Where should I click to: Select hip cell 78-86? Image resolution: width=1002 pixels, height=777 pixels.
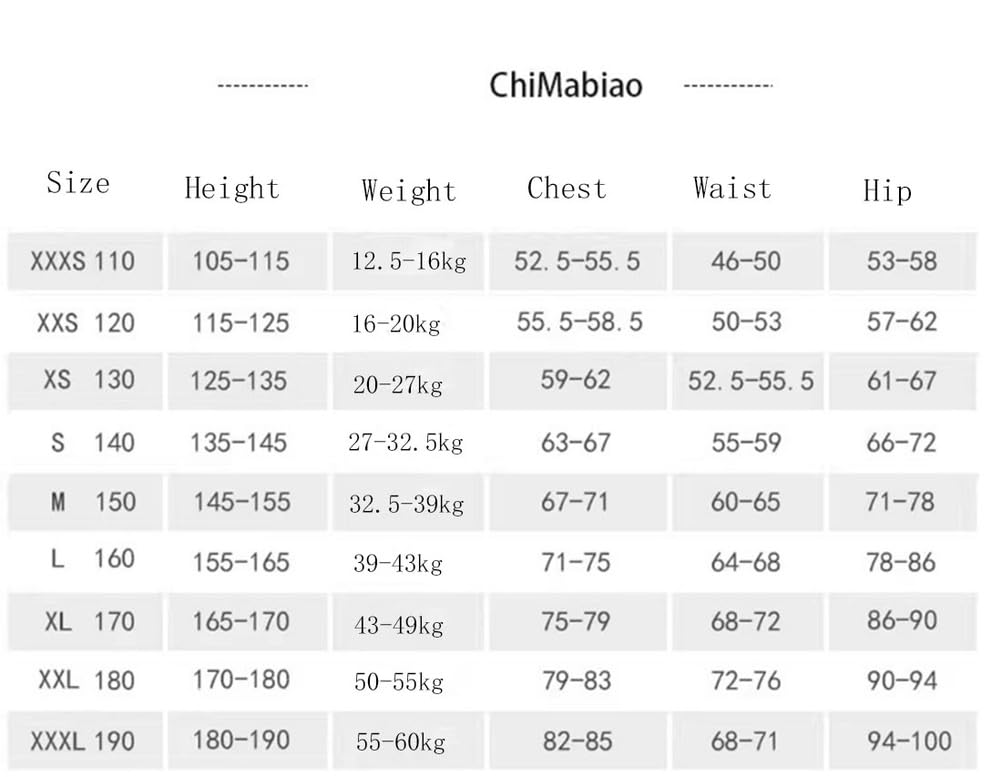[x=901, y=563]
